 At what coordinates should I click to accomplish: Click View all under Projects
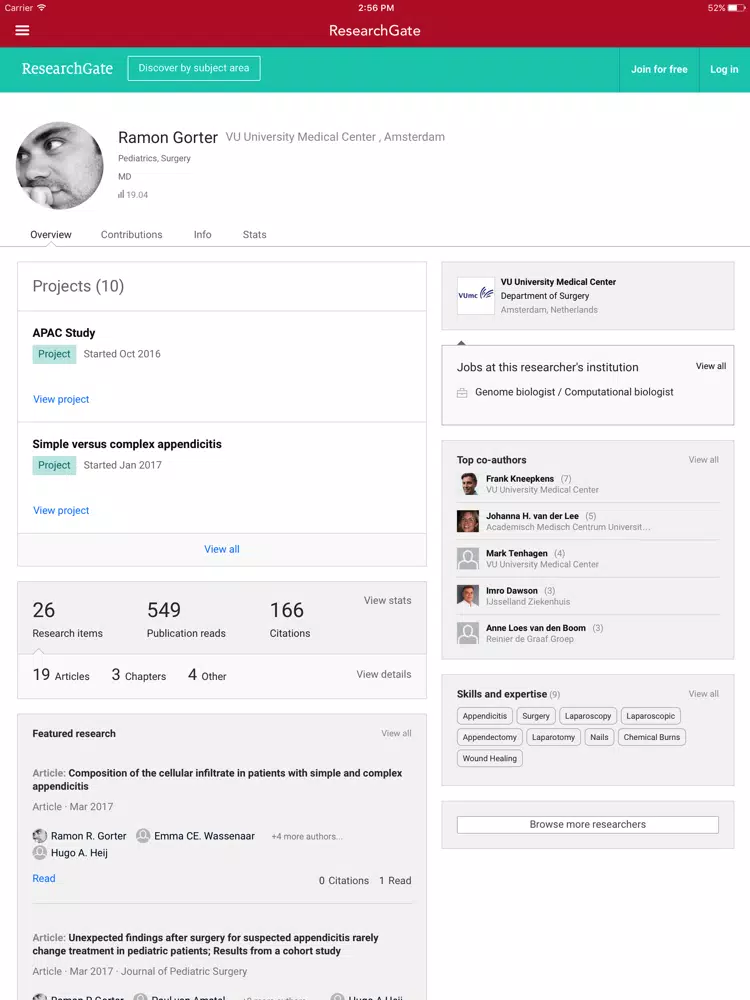click(x=222, y=549)
